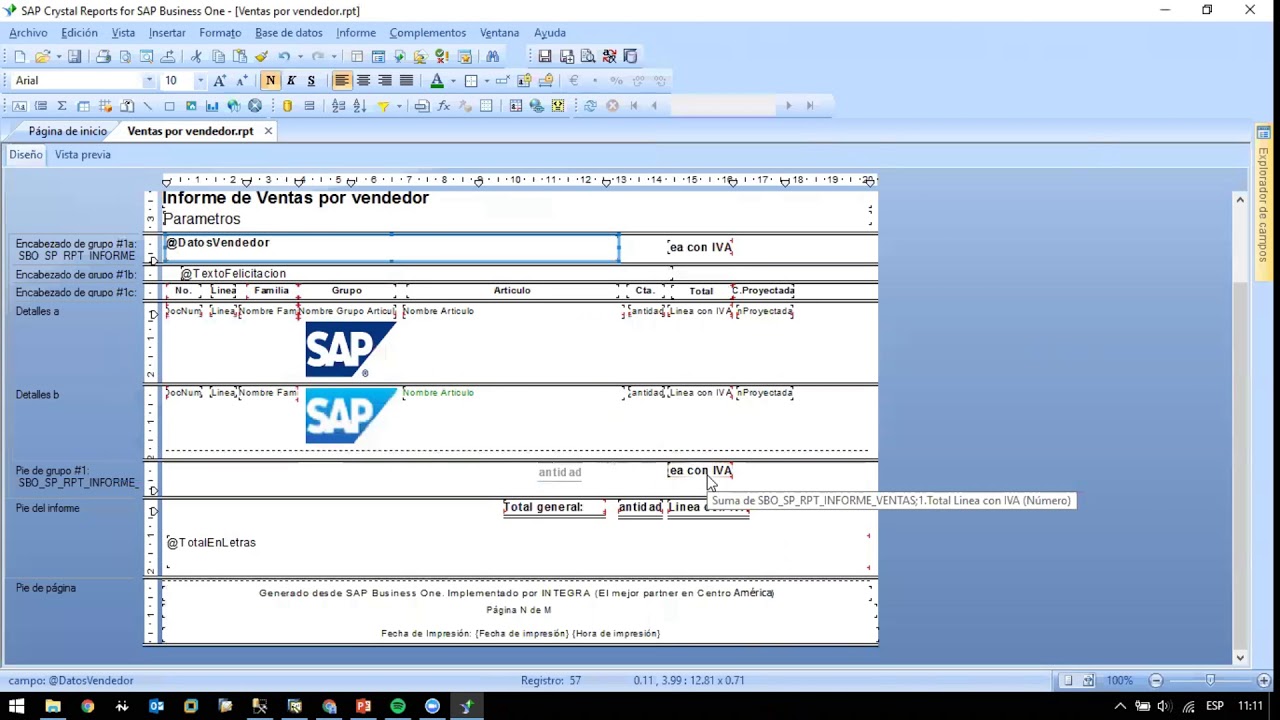Click the Paste clipboard icon
Image resolution: width=1280 pixels, height=720 pixels.
pyautogui.click(x=240, y=57)
